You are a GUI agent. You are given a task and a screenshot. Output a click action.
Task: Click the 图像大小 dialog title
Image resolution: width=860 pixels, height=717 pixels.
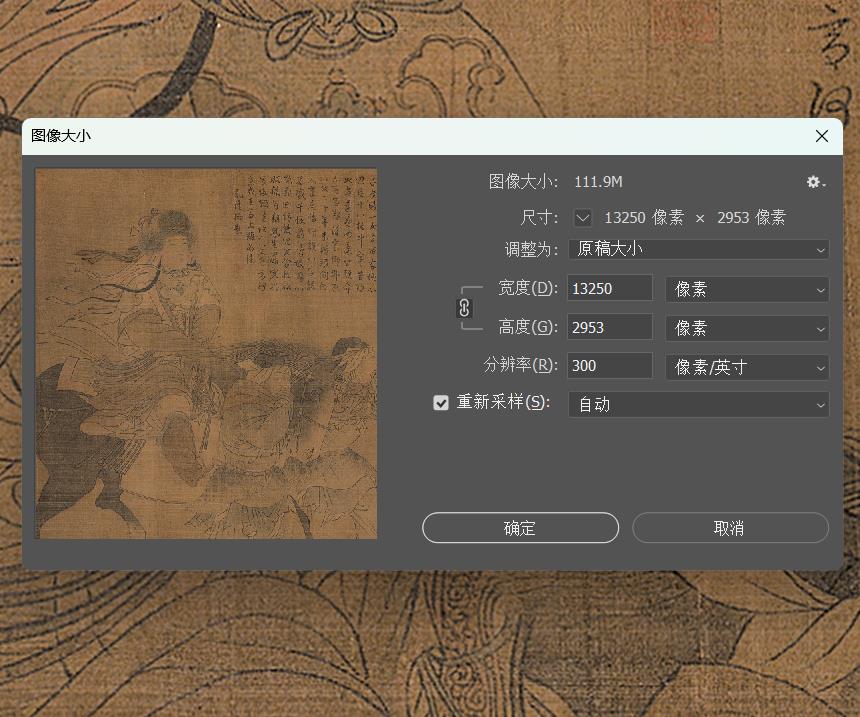[61, 136]
